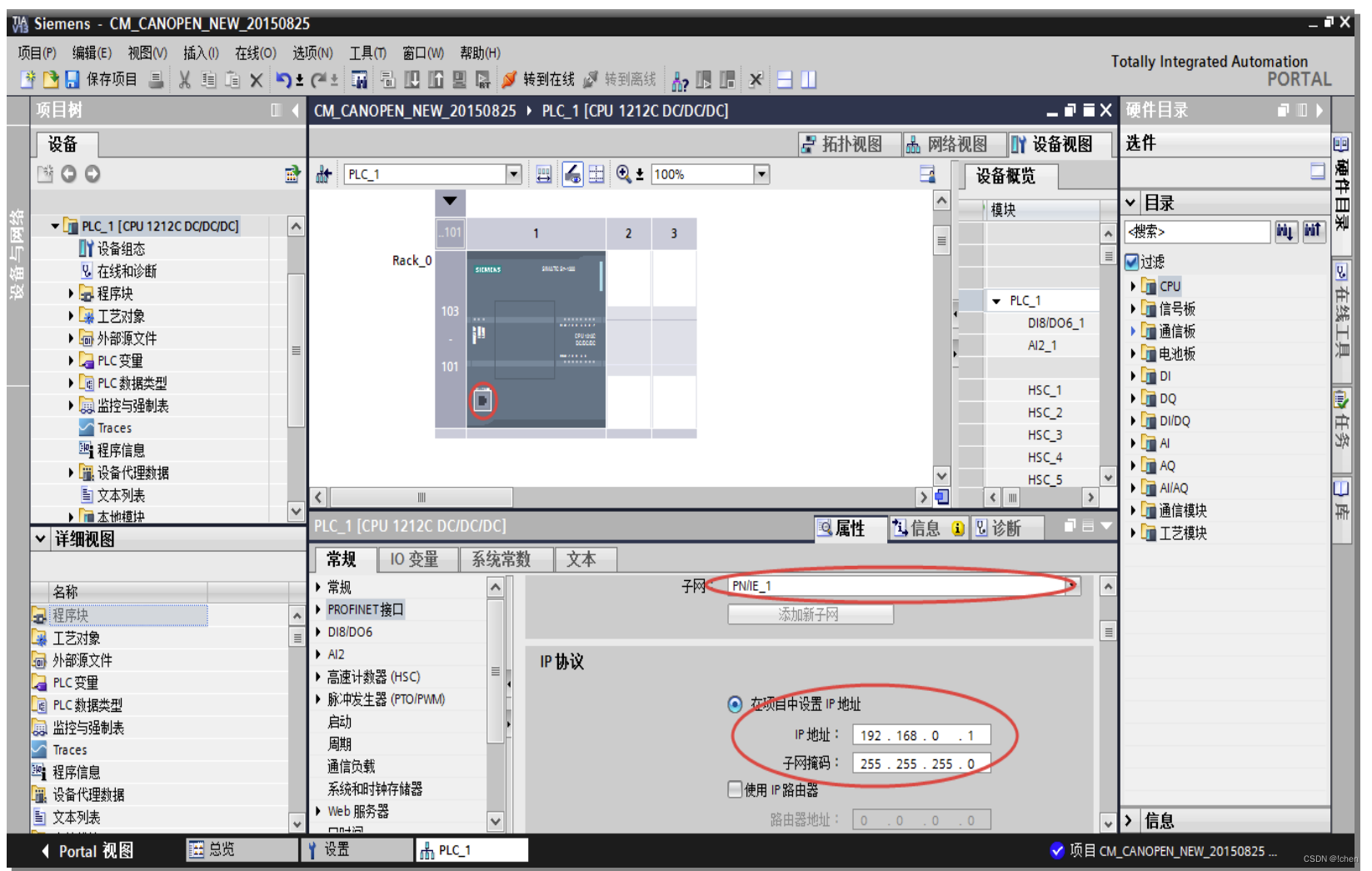Open an existing project via the toolbar icon

(x=51, y=79)
